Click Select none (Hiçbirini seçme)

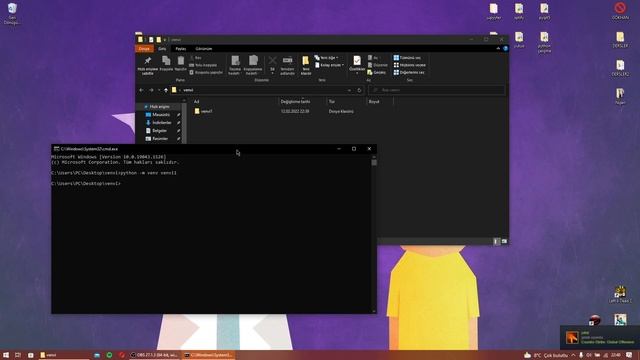pyautogui.click(x=409, y=65)
